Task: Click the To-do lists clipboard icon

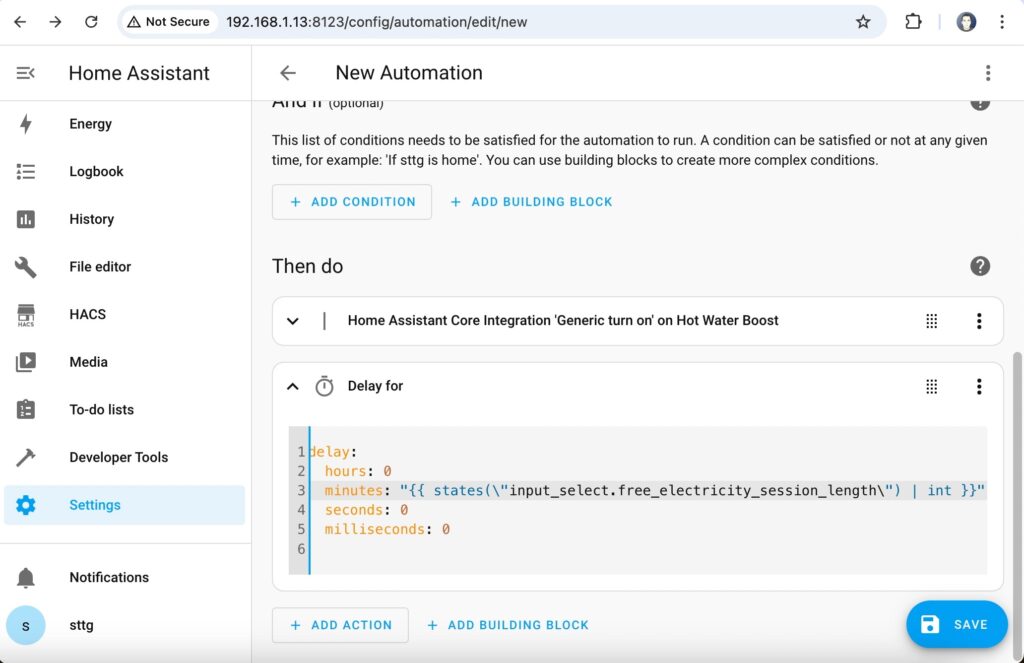Action: (25, 410)
